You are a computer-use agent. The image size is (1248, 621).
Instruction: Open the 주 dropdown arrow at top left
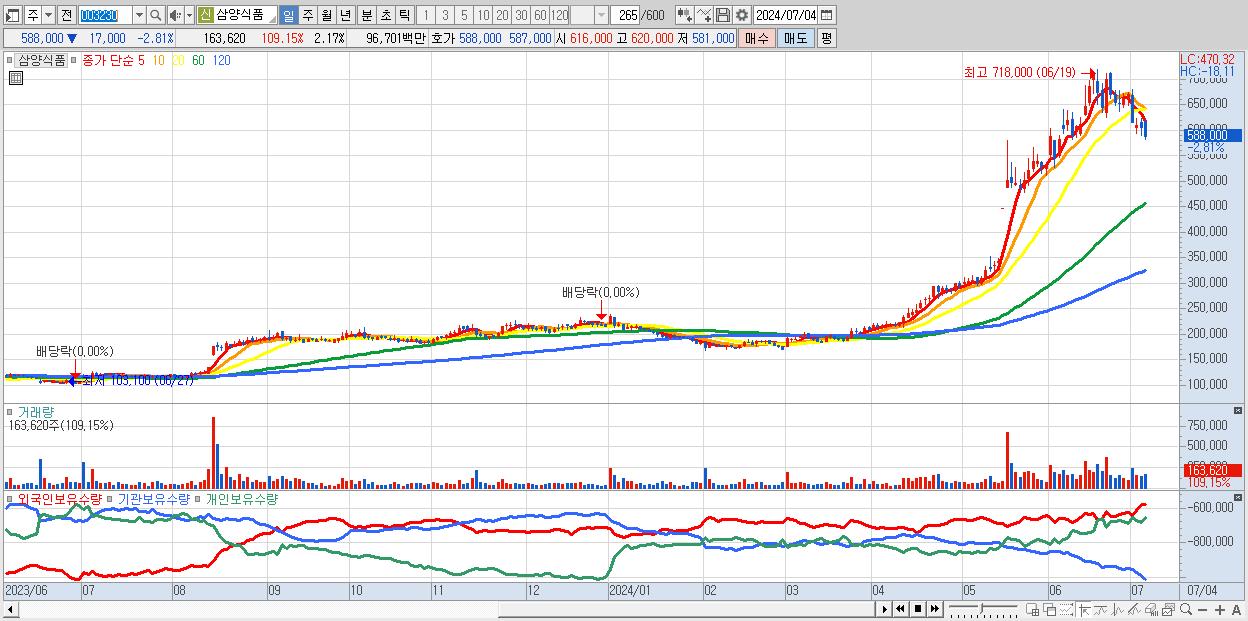(x=48, y=15)
